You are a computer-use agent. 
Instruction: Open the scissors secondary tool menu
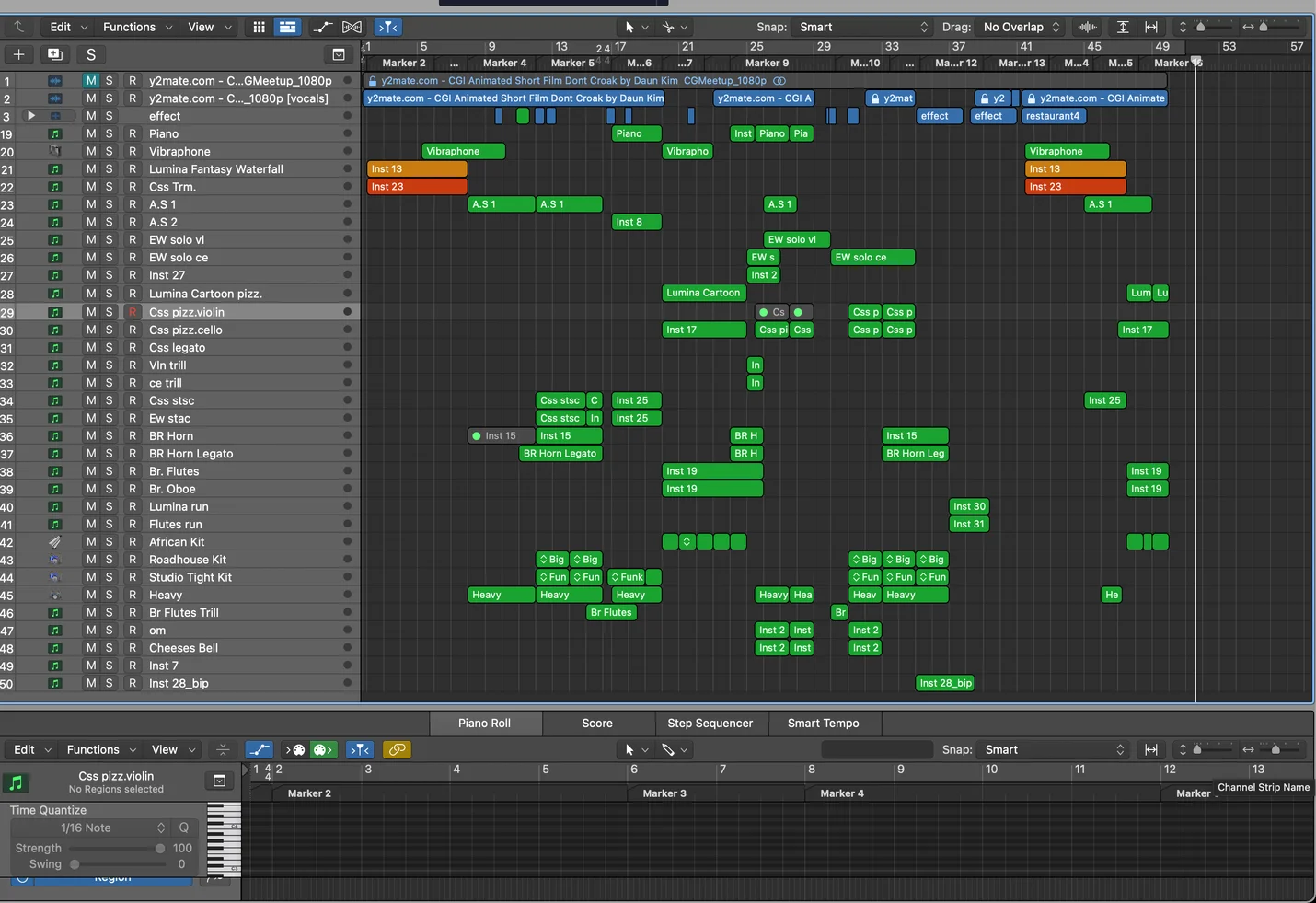click(x=675, y=27)
